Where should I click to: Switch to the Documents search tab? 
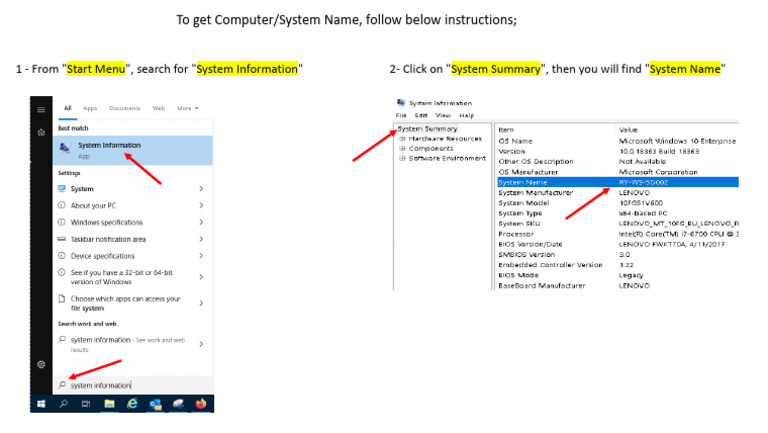[x=124, y=108]
